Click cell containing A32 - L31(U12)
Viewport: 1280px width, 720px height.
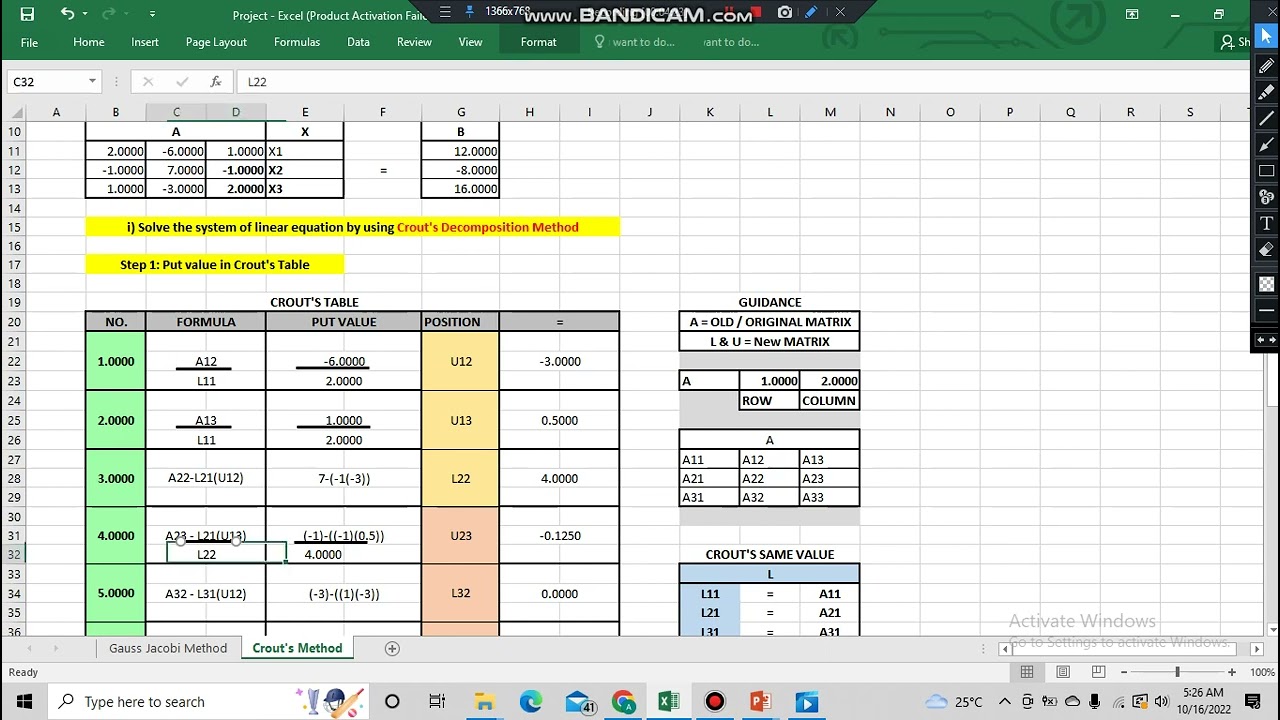(206, 594)
